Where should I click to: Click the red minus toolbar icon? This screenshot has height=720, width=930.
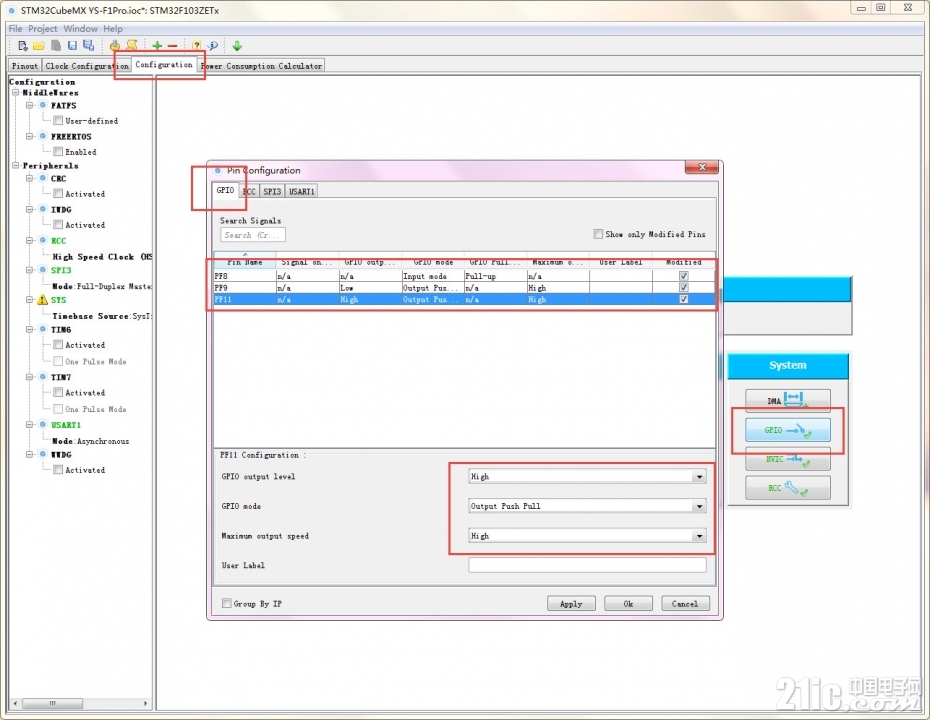tap(173, 46)
